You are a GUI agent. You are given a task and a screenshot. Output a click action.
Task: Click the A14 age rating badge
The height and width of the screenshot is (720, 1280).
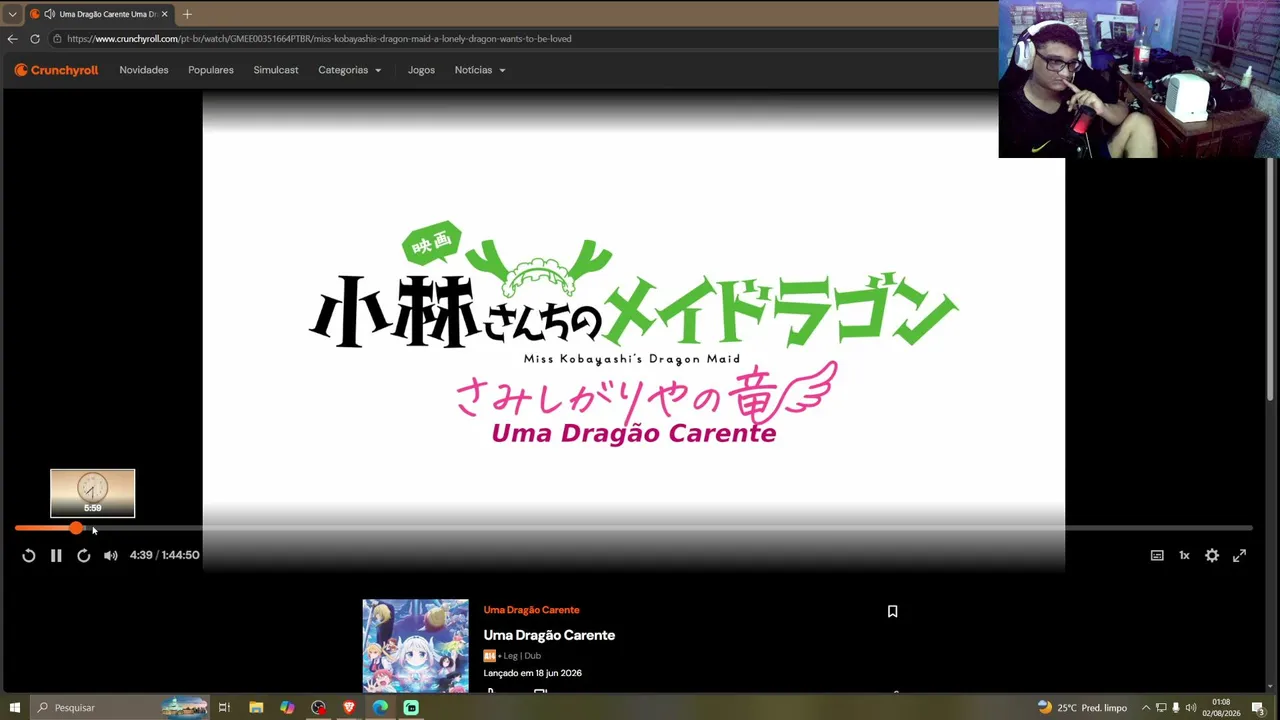[x=489, y=656]
